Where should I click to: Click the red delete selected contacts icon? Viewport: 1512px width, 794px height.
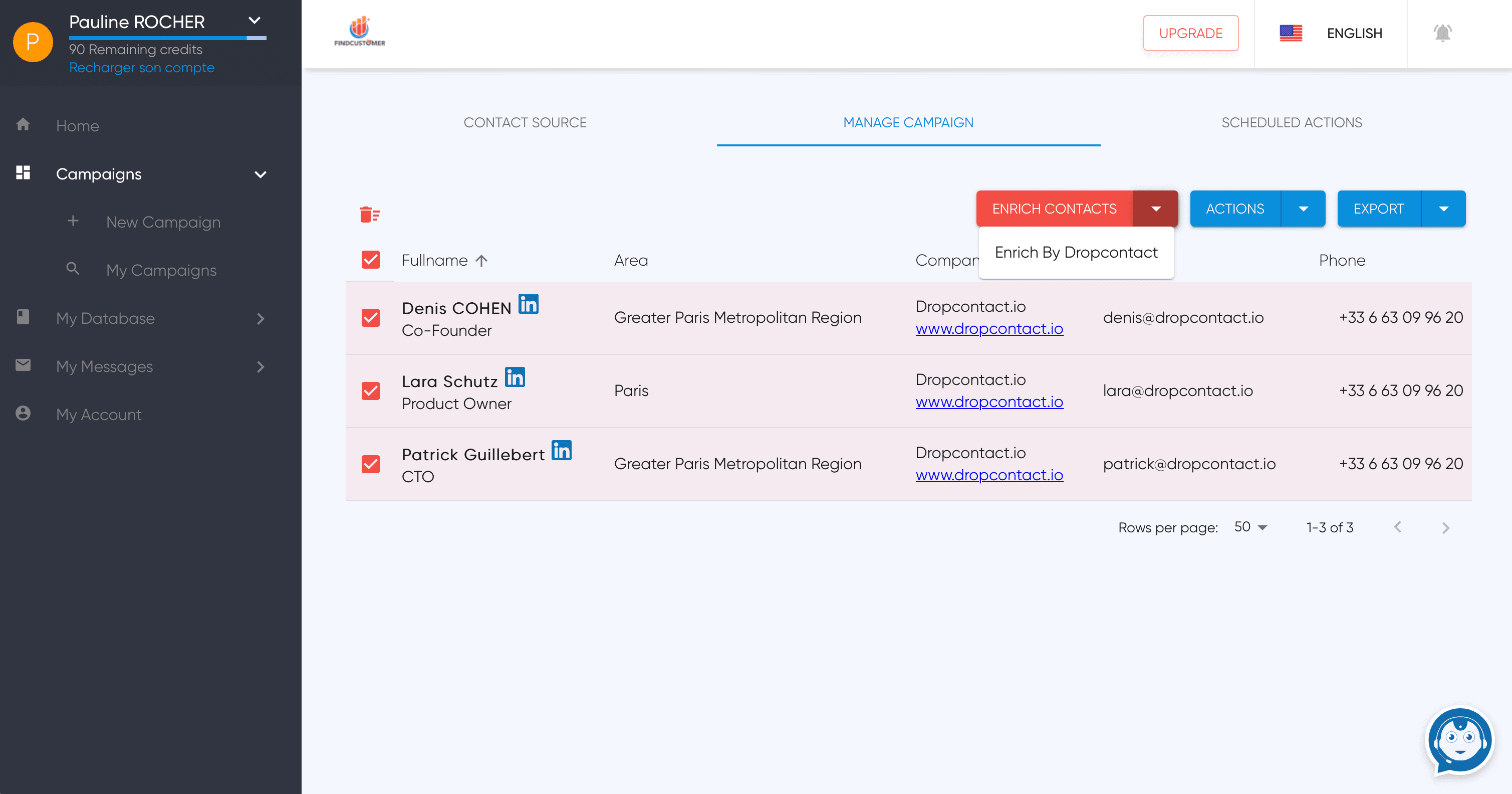[370, 215]
